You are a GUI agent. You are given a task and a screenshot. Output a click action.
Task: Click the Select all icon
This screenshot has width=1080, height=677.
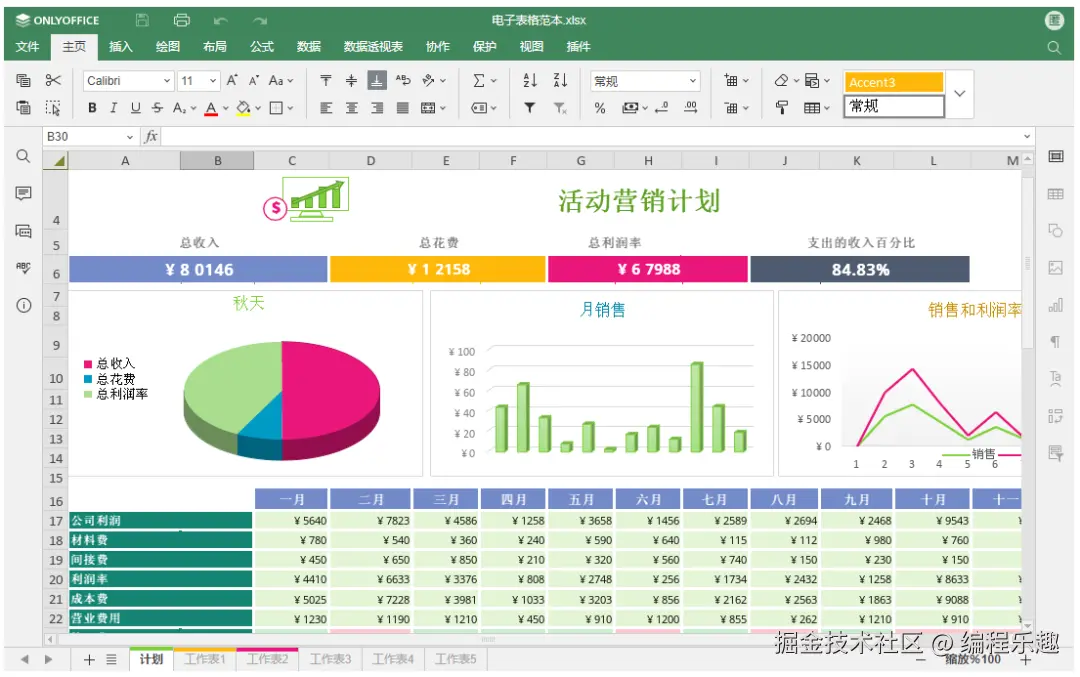[53, 107]
